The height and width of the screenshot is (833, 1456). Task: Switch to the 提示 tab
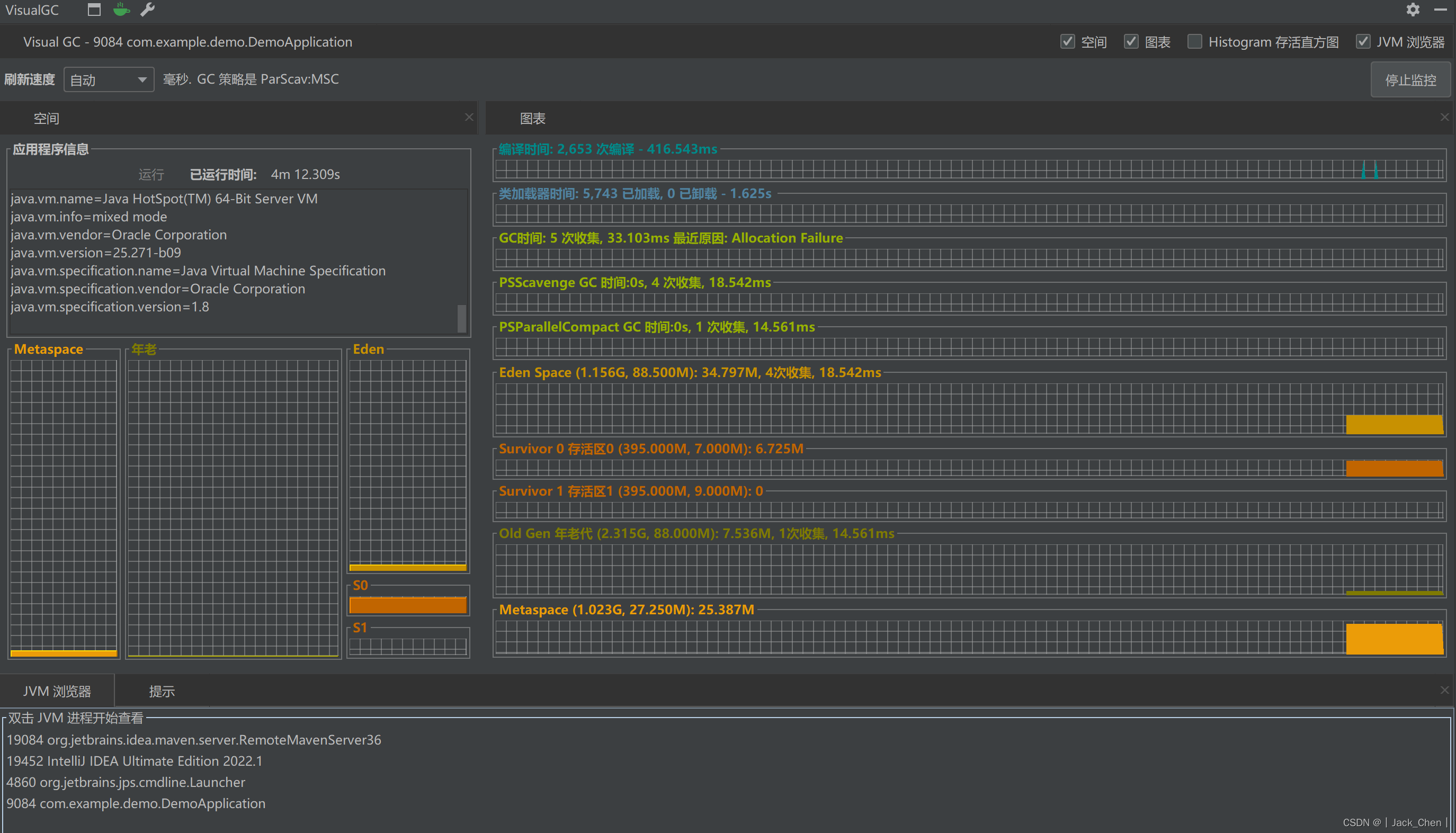[x=162, y=691]
